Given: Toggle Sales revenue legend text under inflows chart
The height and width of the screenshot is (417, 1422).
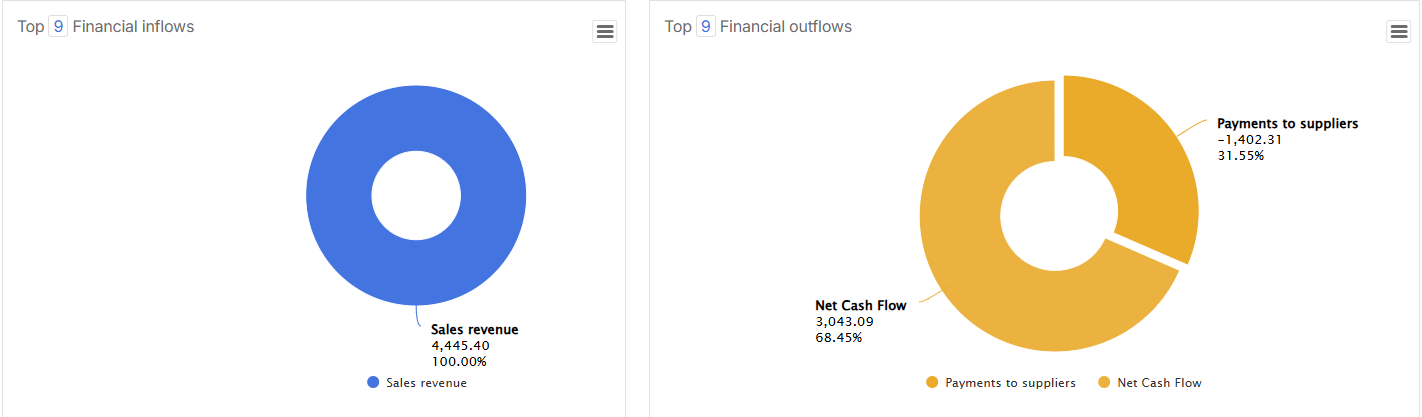Looking at the screenshot, I should 426,383.
